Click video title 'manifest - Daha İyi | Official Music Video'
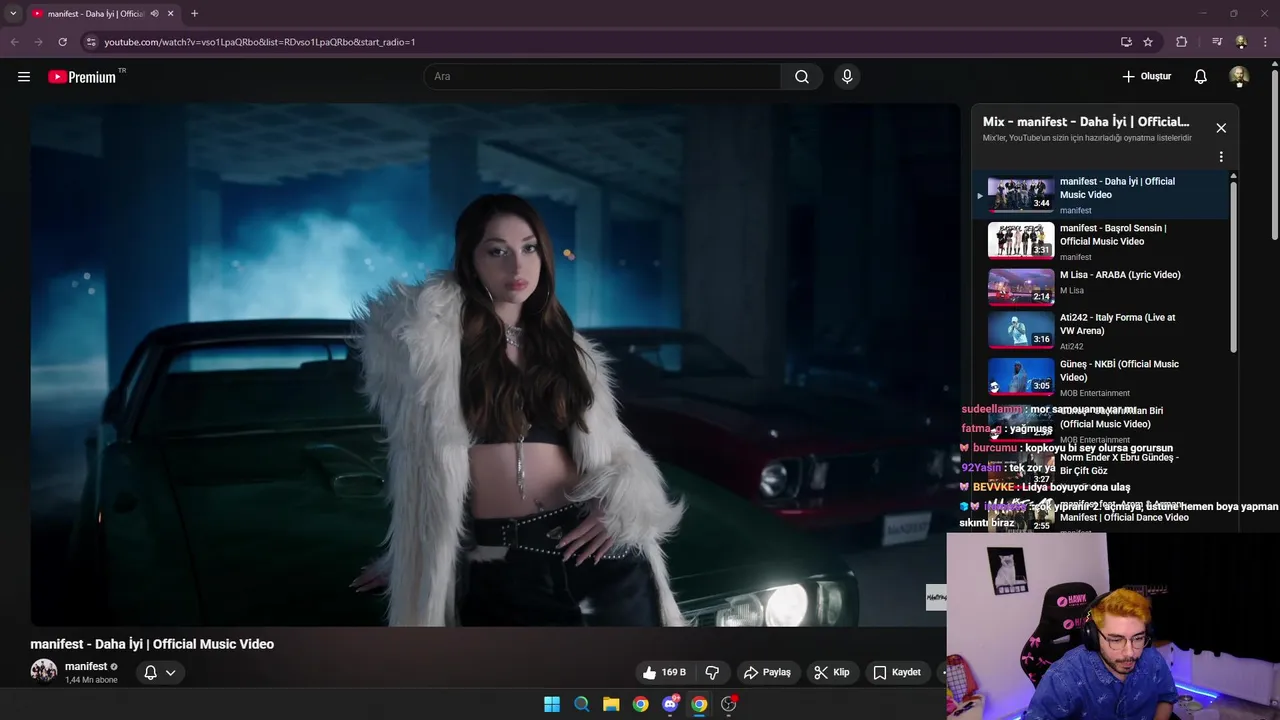 point(152,644)
